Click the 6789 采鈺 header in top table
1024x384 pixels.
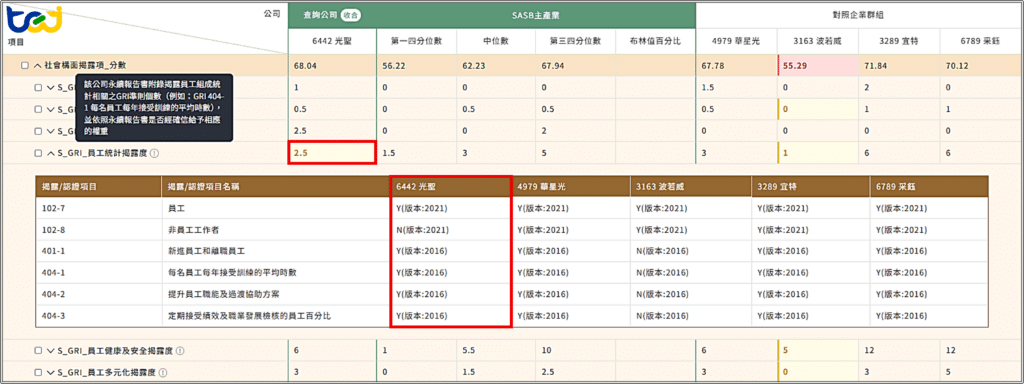point(980,40)
